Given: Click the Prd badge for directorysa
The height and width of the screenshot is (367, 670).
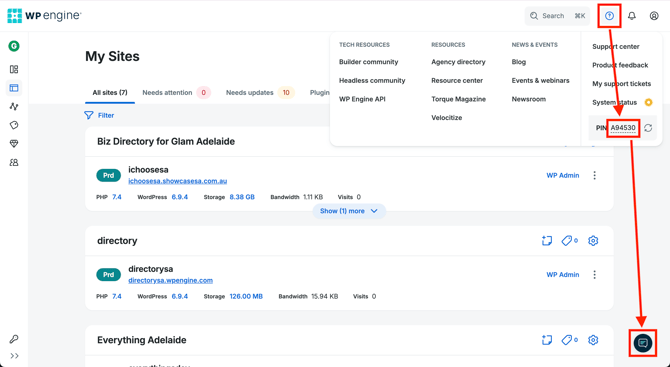Looking at the screenshot, I should [x=109, y=275].
